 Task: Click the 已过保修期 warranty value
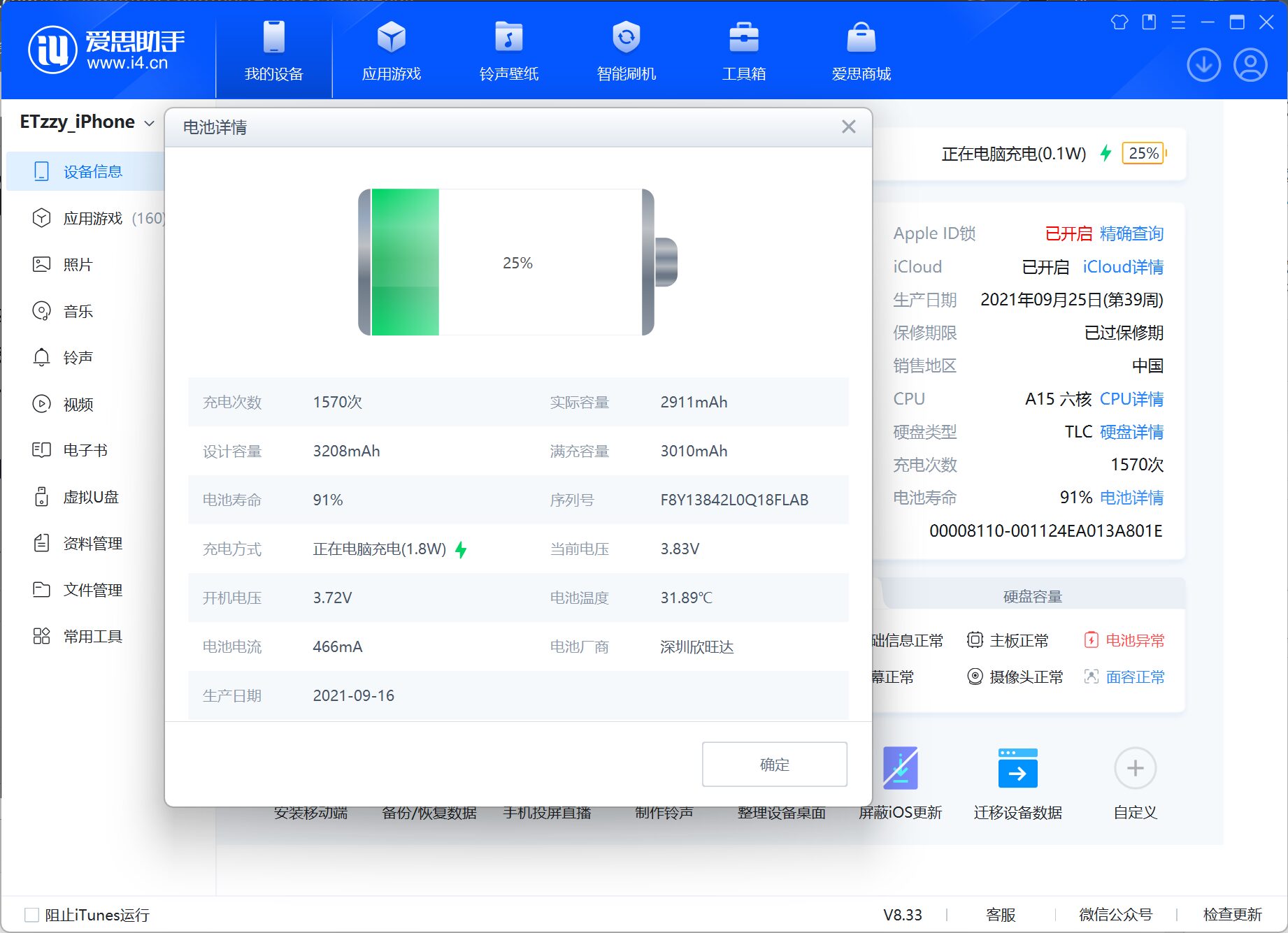click(x=1124, y=333)
